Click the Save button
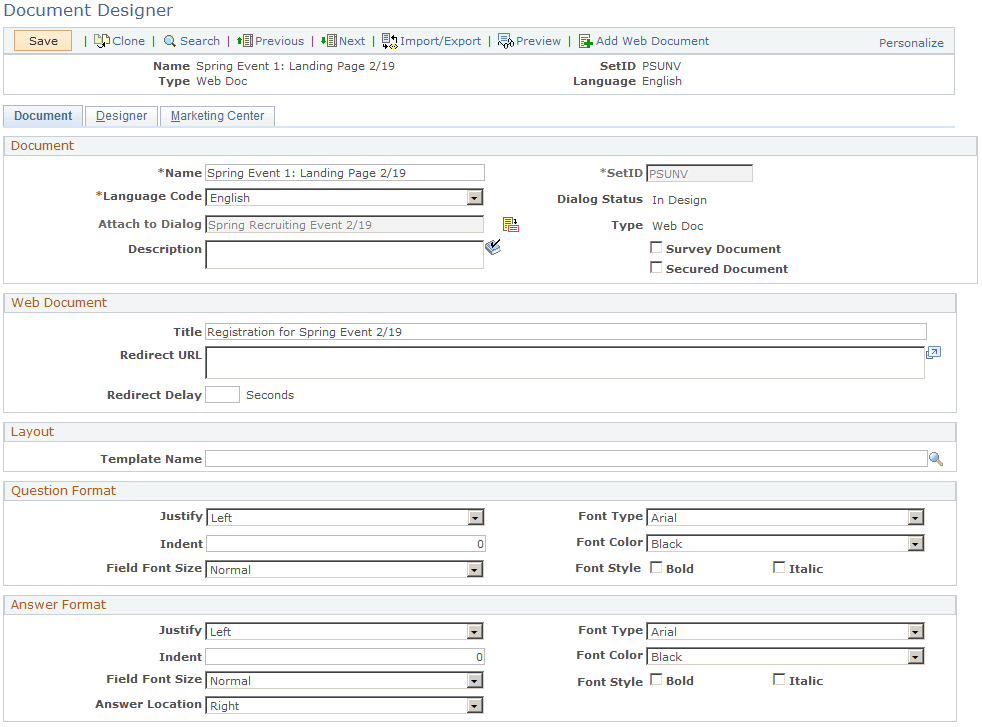This screenshot has height=727, width=982. click(43, 41)
